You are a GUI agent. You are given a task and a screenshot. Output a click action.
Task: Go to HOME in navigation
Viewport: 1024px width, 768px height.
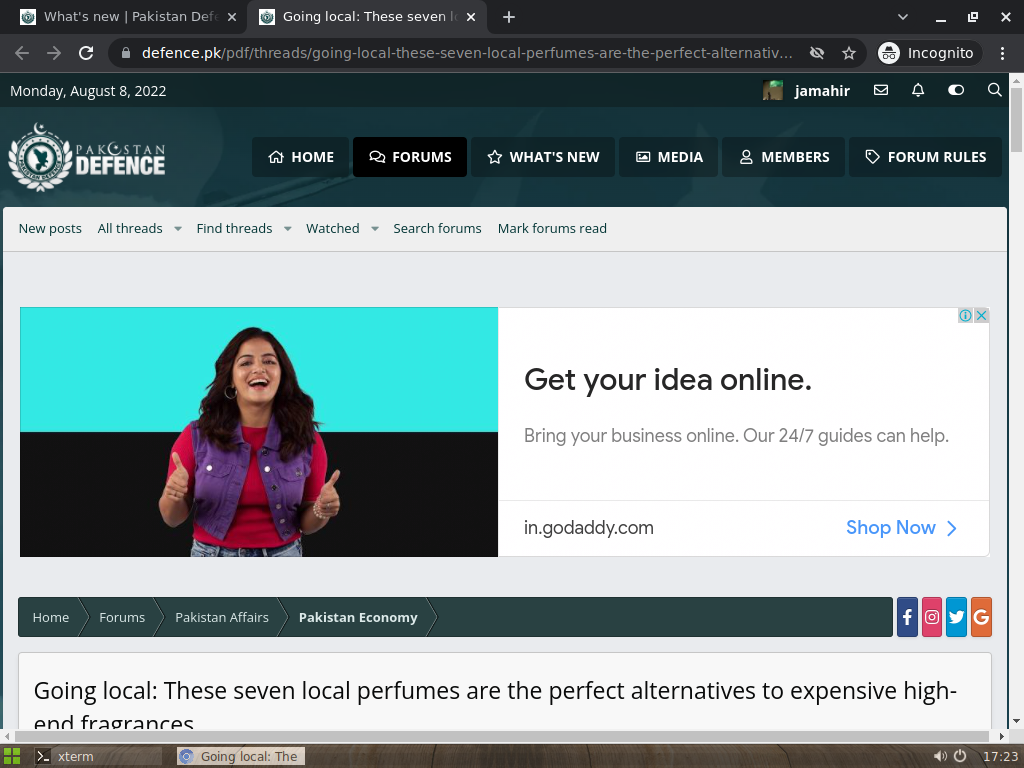(301, 157)
